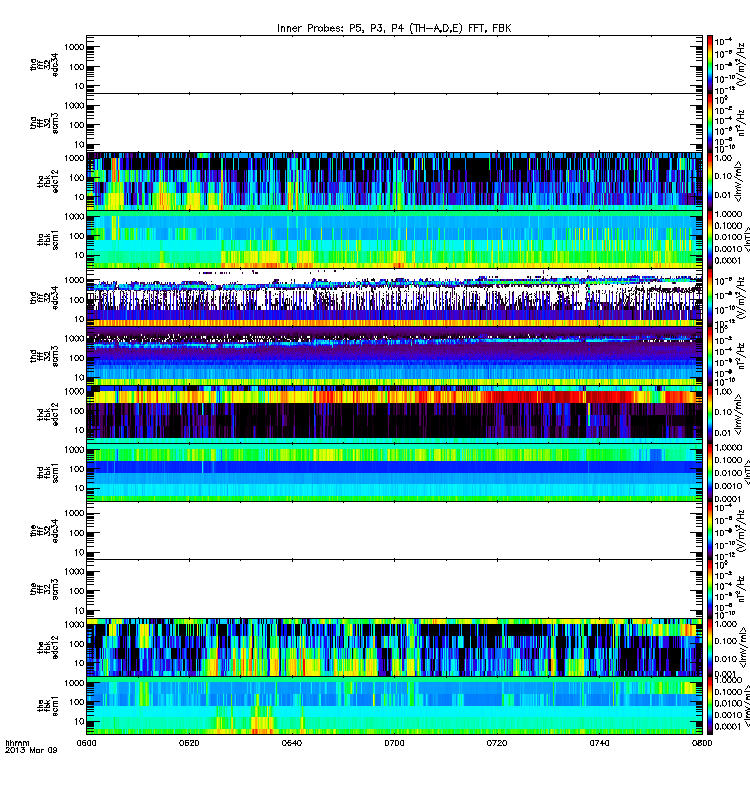Click the color bar beside tha fff edc34 panel
This screenshot has width=750, height=800.
tap(710, 64)
